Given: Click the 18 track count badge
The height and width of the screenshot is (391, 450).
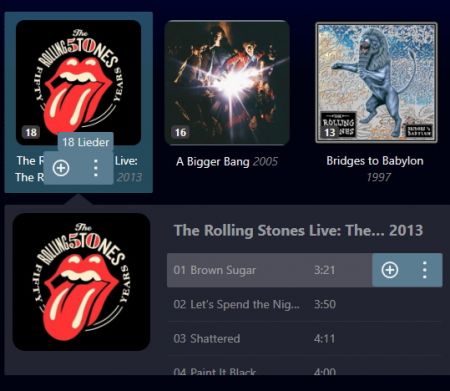Looking at the screenshot, I should click(31, 132).
